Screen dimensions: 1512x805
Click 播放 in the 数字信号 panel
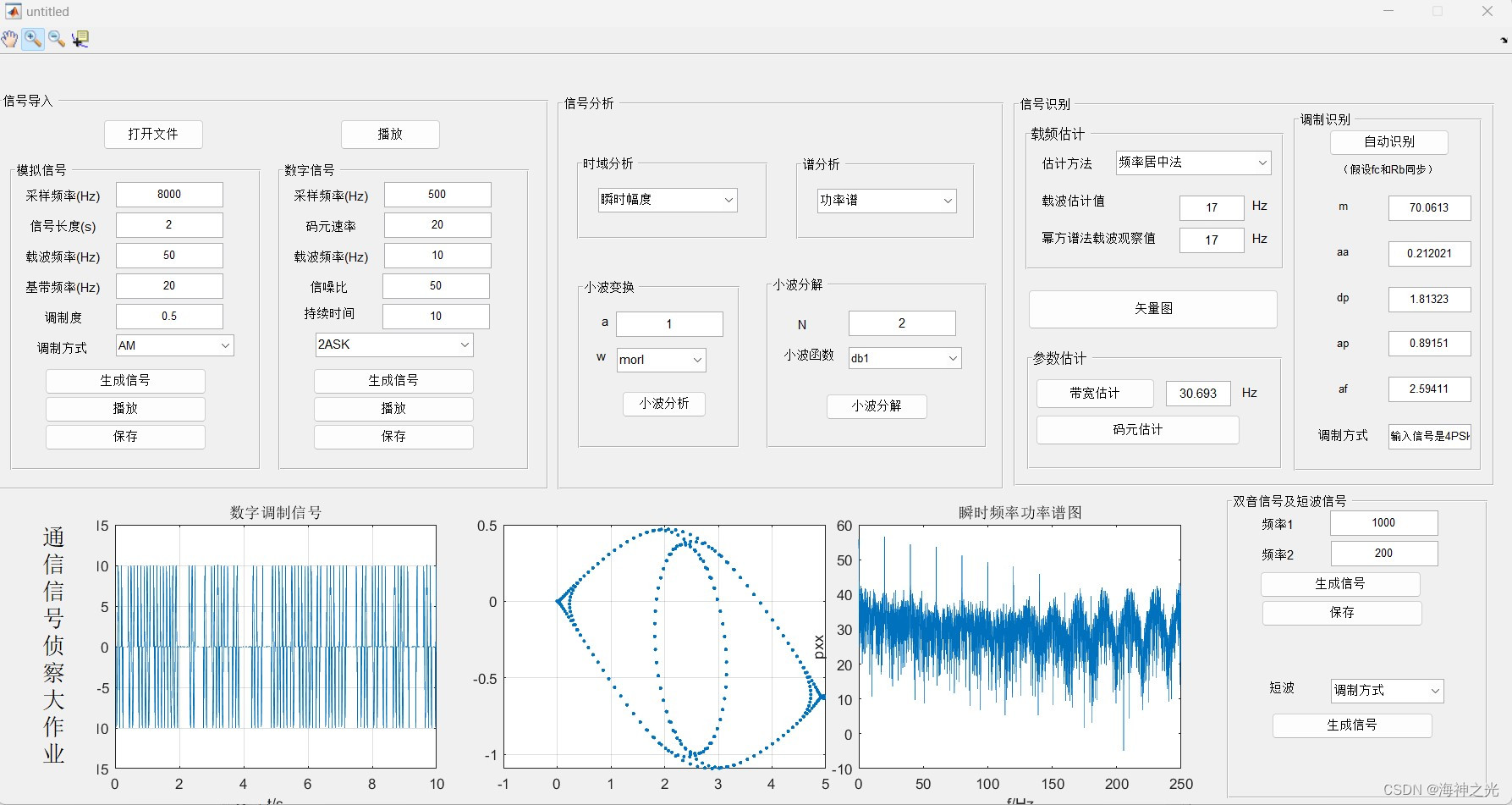(393, 409)
